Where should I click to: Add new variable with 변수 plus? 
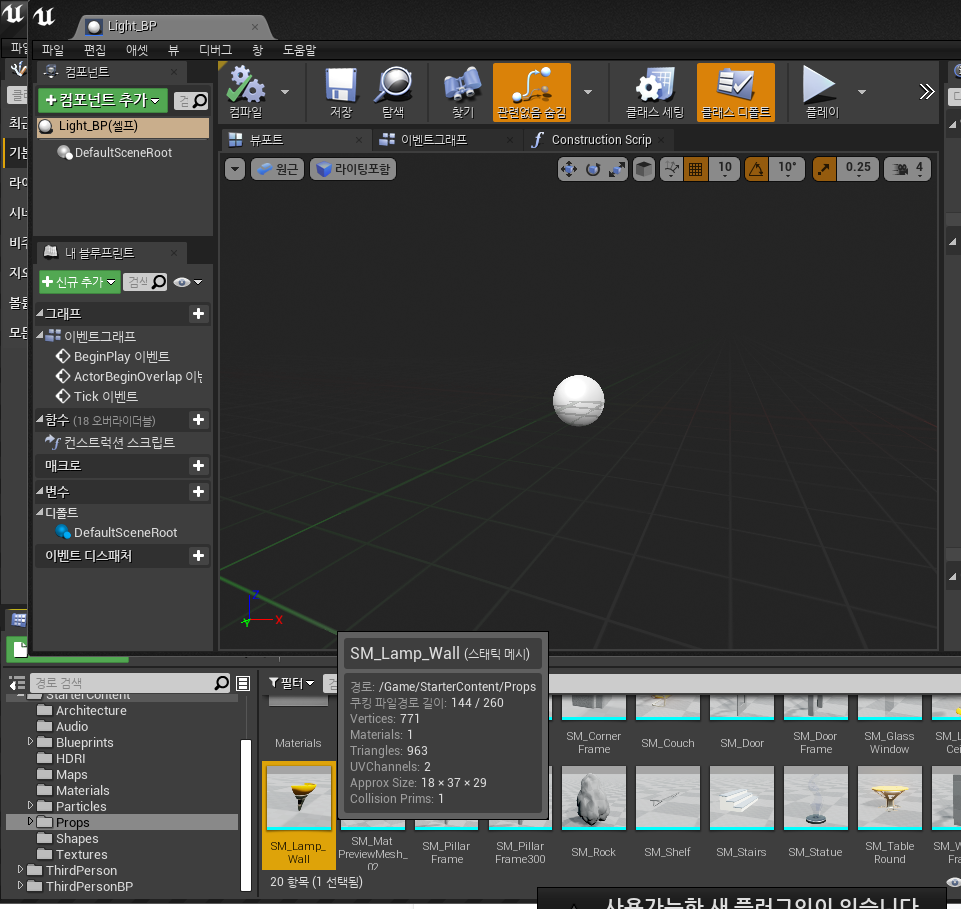198,492
